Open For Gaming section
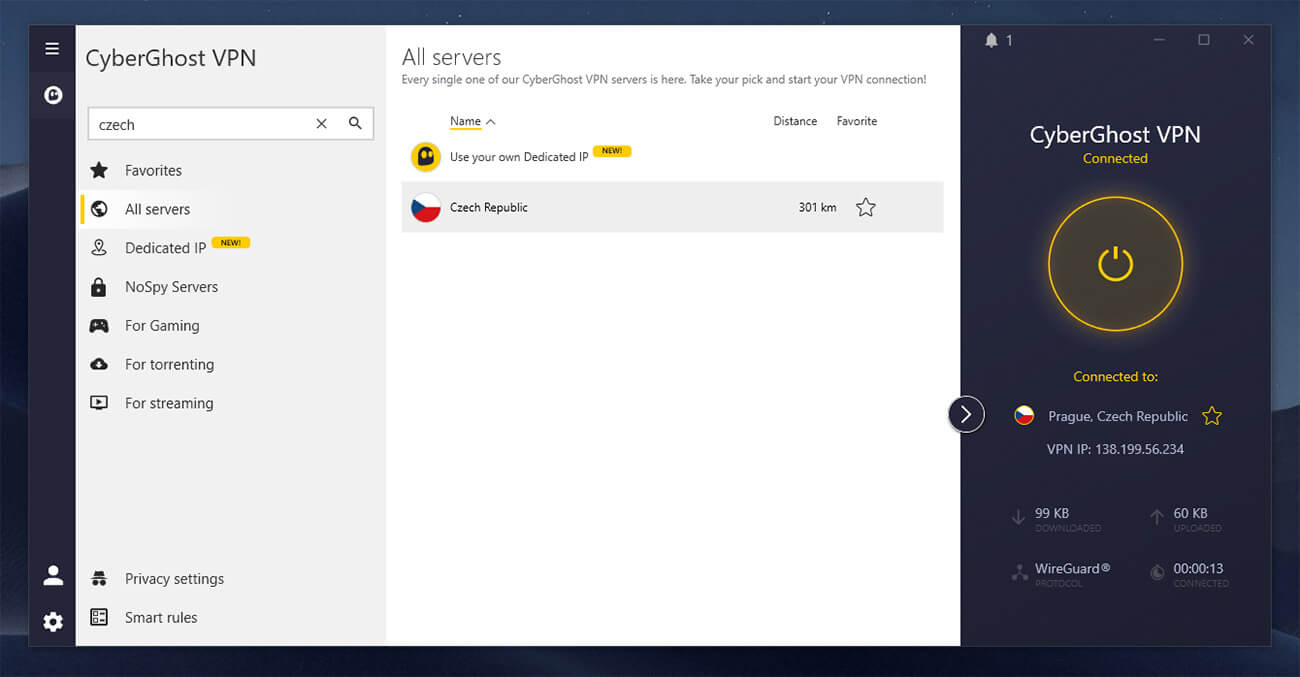This screenshot has height=677, width=1300. pyautogui.click(x=162, y=326)
